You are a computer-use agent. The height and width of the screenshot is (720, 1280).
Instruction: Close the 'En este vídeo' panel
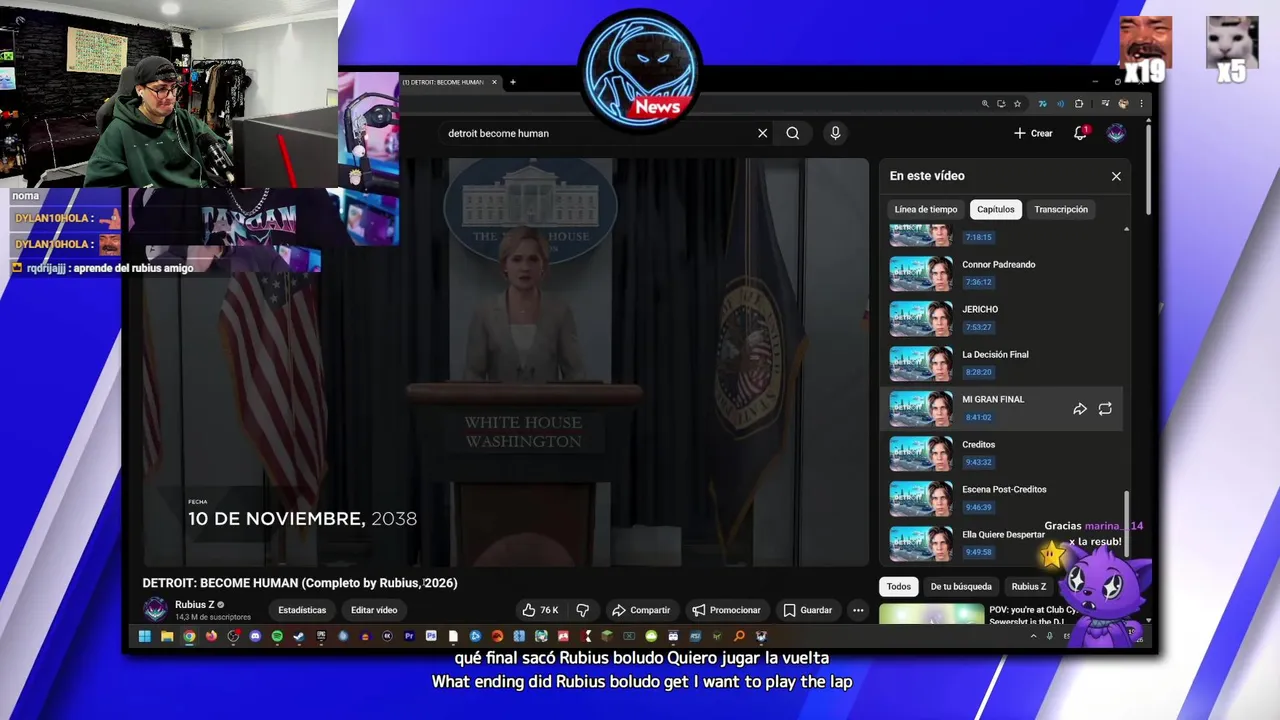click(1116, 176)
